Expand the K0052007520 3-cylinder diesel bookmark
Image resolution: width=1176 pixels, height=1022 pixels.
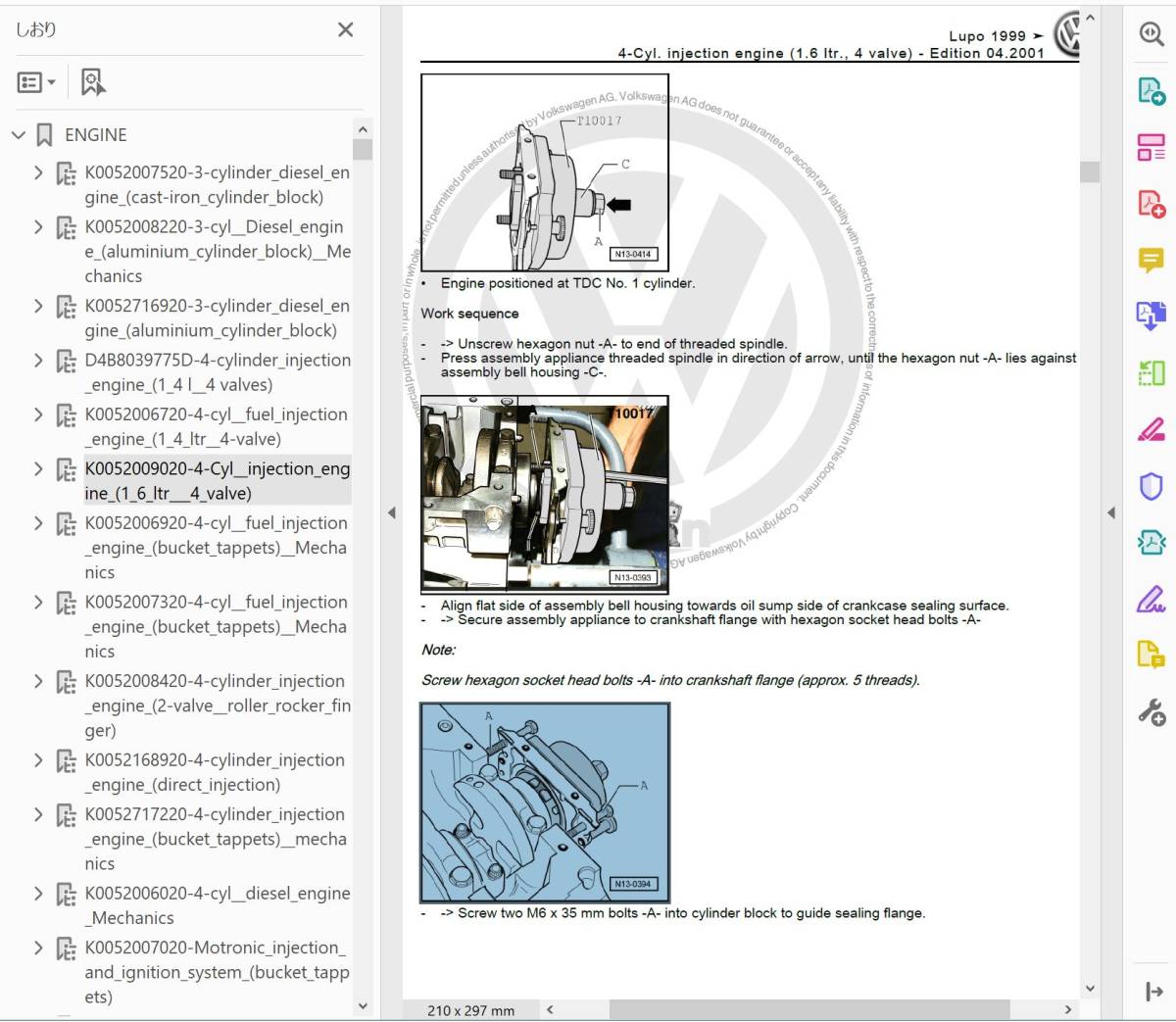click(x=38, y=172)
